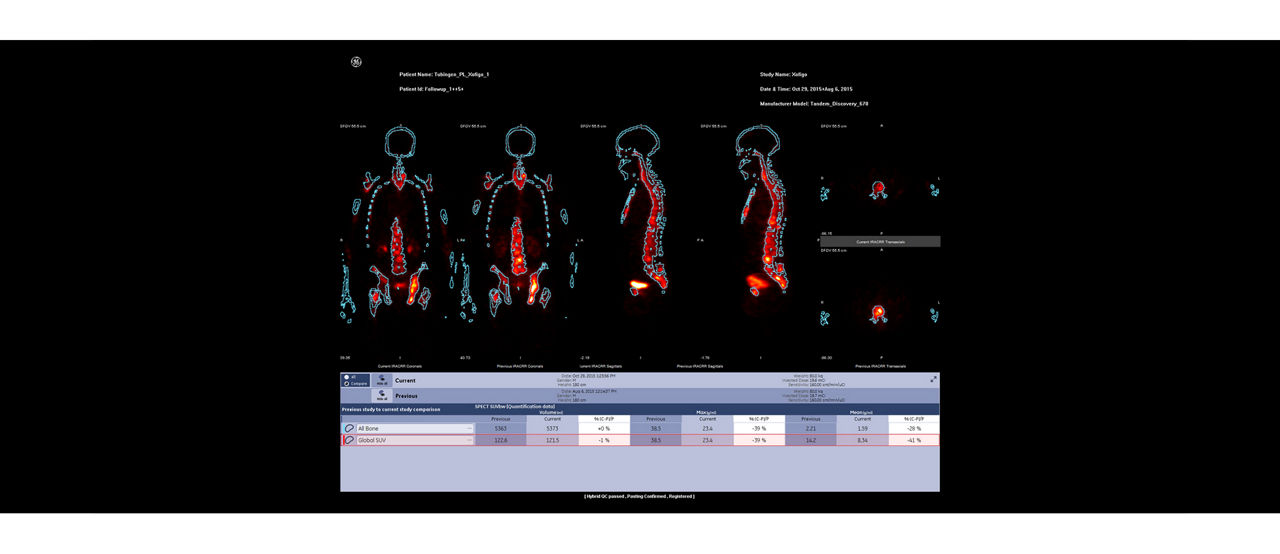Open the All Bone row dropdown
The image size is (1280, 554).
[469, 428]
